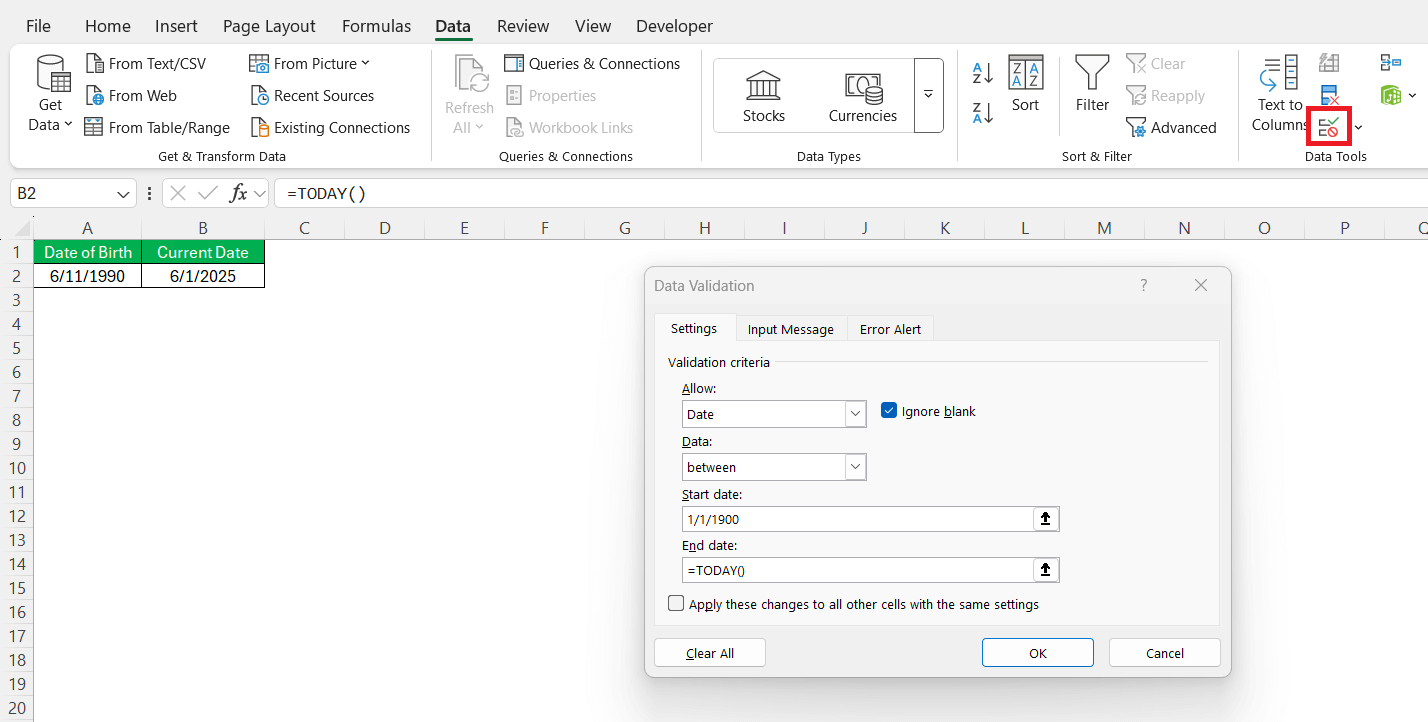1428x722 pixels.
Task: Close the Data Validation dialog
Action: (x=1201, y=285)
